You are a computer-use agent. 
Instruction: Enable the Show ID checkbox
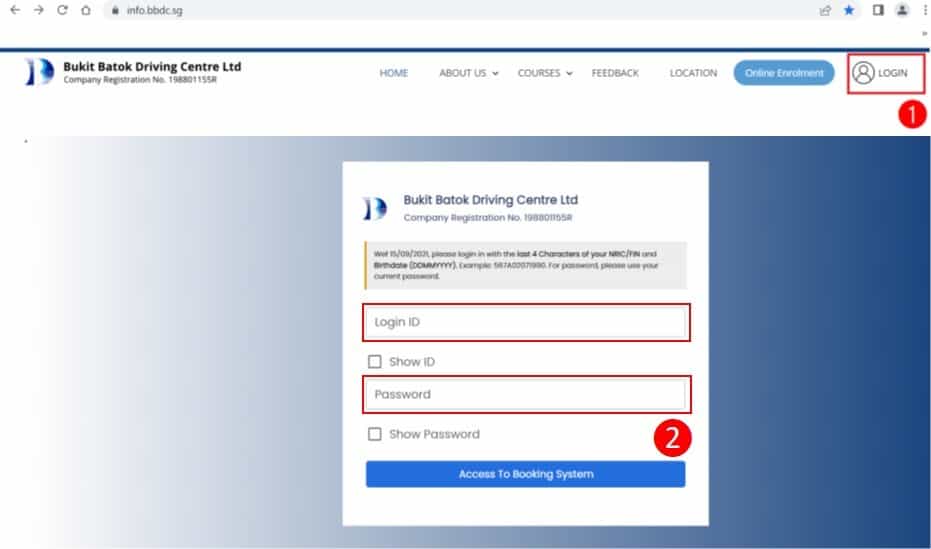375,362
